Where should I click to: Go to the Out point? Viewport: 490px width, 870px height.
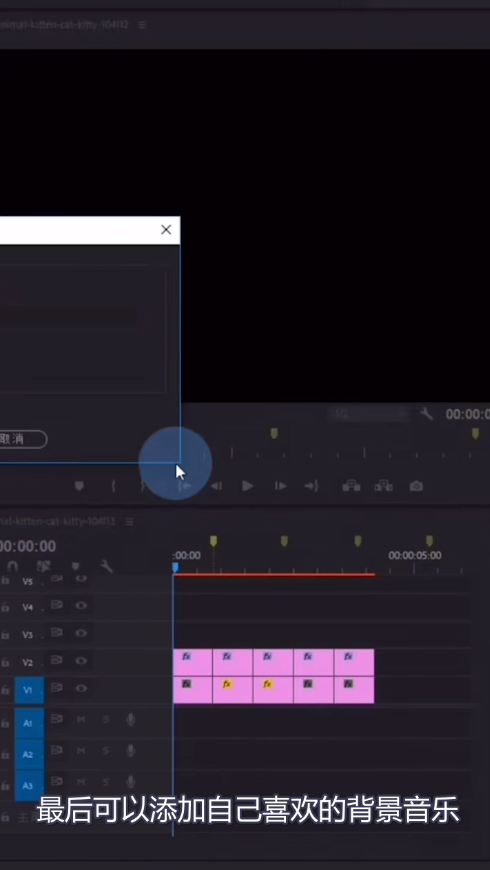tap(312, 486)
